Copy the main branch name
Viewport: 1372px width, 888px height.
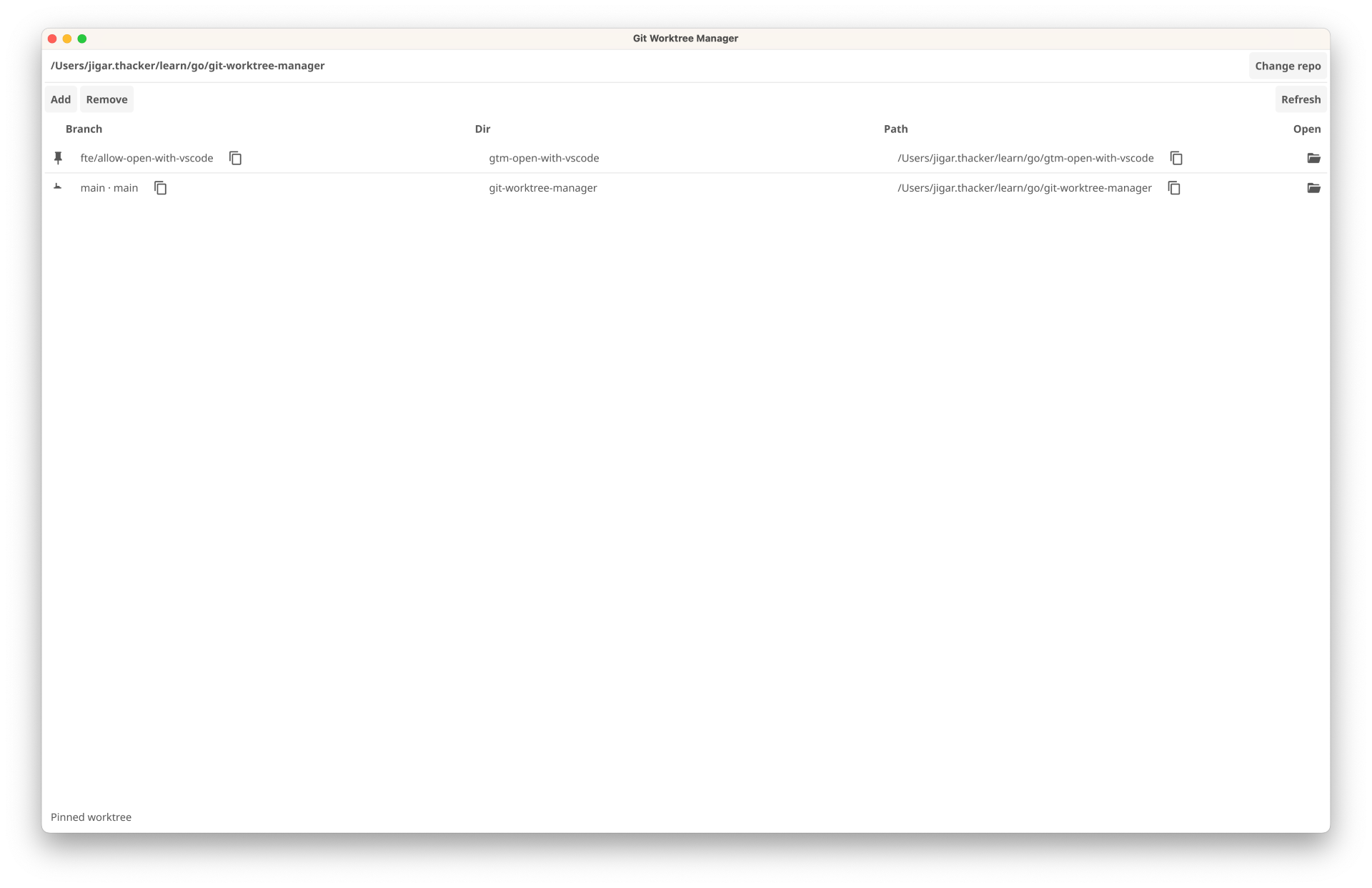(x=161, y=188)
